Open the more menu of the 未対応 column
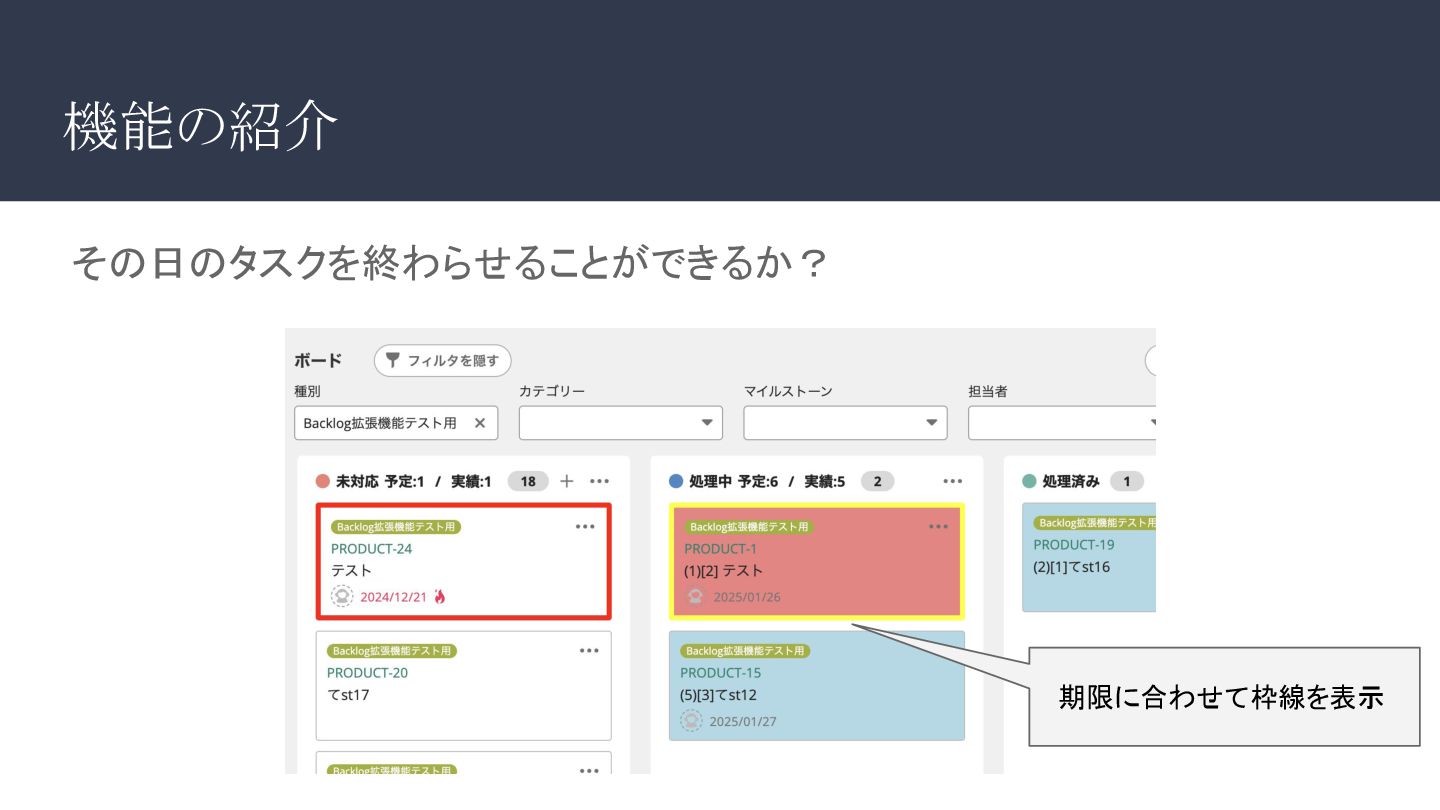1440x810 pixels. [x=599, y=481]
